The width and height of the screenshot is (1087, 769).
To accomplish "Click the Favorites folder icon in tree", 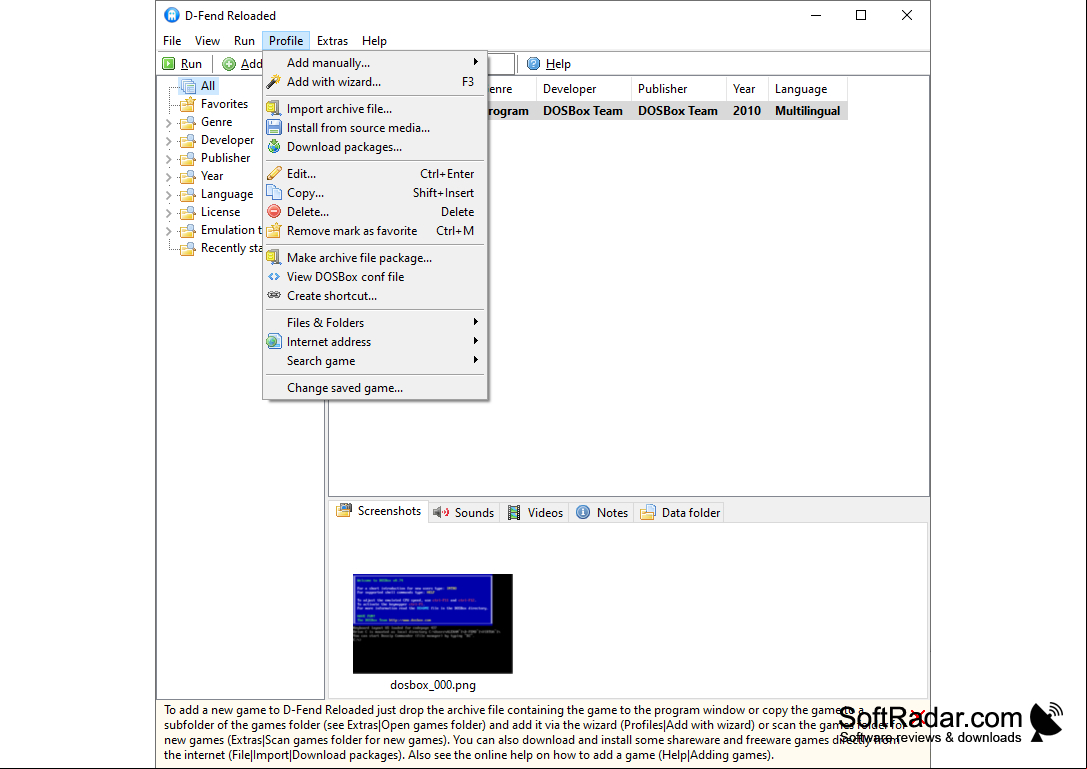I will coord(187,104).
